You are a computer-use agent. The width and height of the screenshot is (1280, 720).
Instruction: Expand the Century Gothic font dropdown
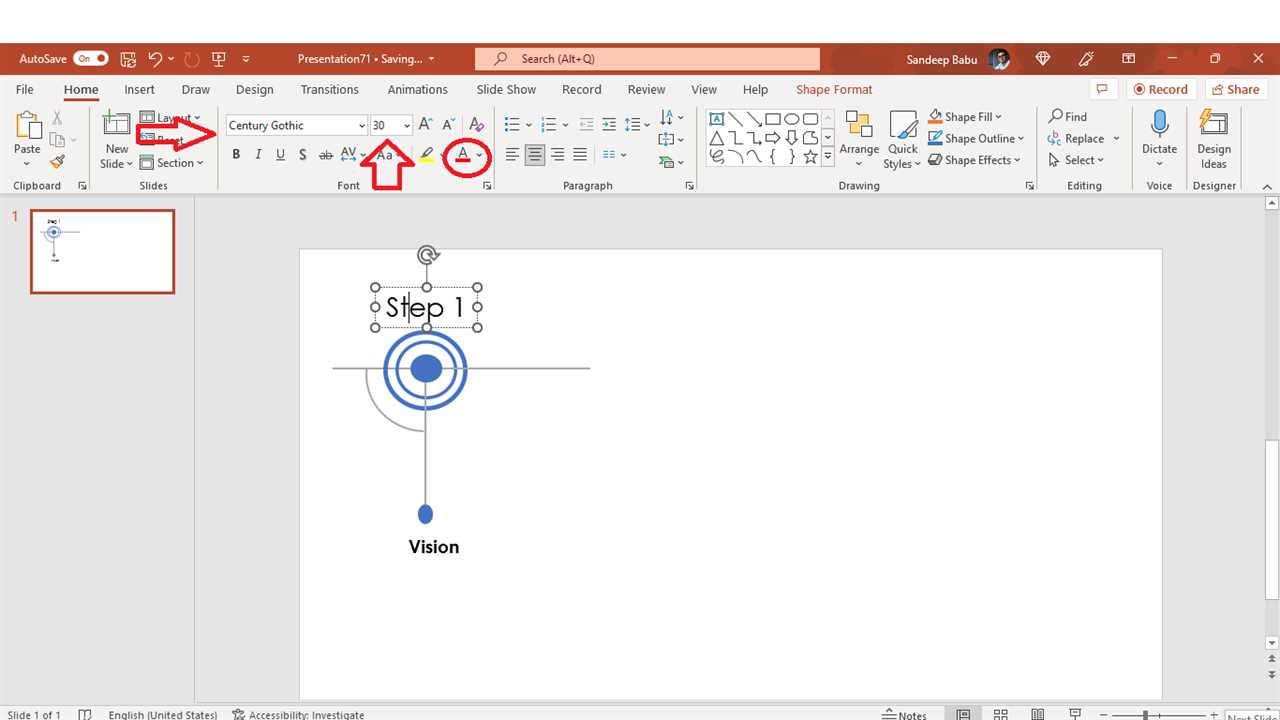[362, 126]
